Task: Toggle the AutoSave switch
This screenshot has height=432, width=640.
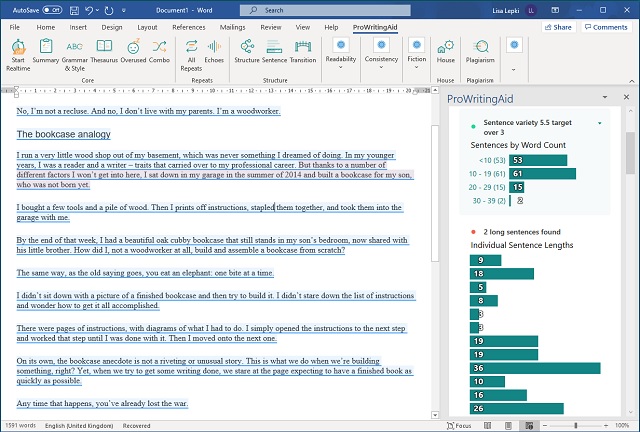Action: click(x=50, y=9)
